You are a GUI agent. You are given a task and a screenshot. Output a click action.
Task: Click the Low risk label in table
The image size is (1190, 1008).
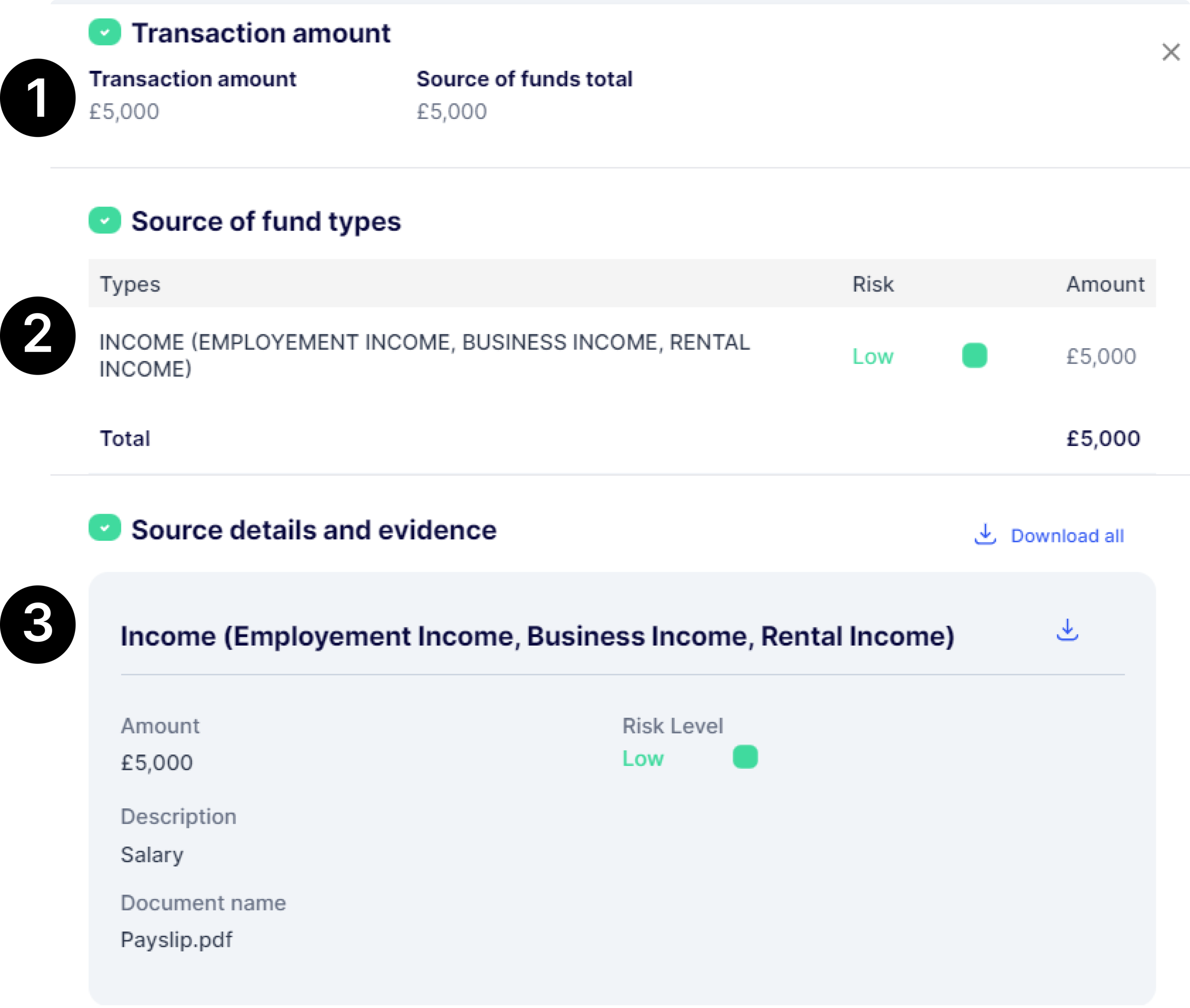(872, 356)
